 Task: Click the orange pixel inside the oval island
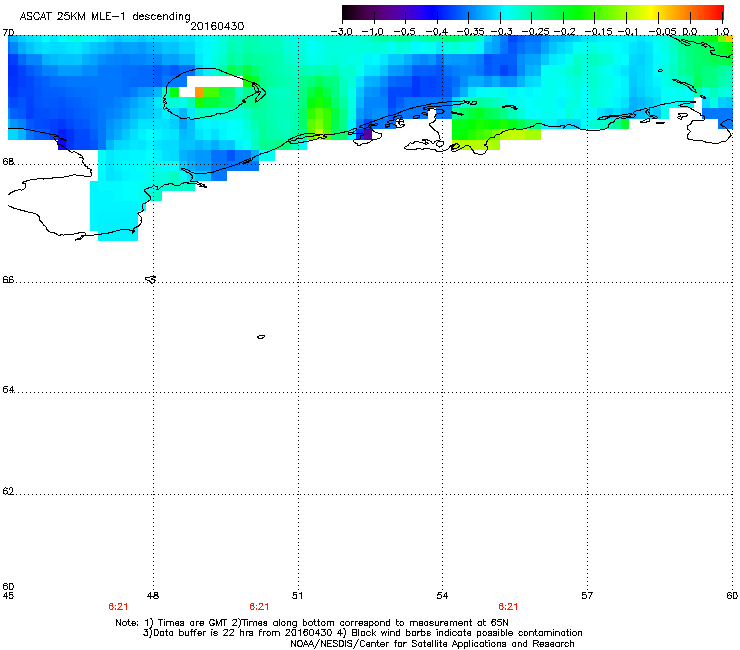click(199, 92)
